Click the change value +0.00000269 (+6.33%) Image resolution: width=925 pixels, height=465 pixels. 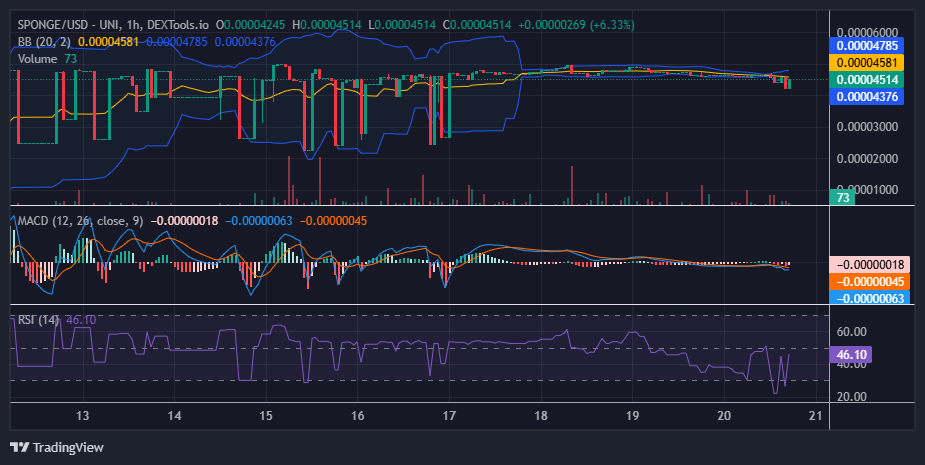click(x=576, y=25)
